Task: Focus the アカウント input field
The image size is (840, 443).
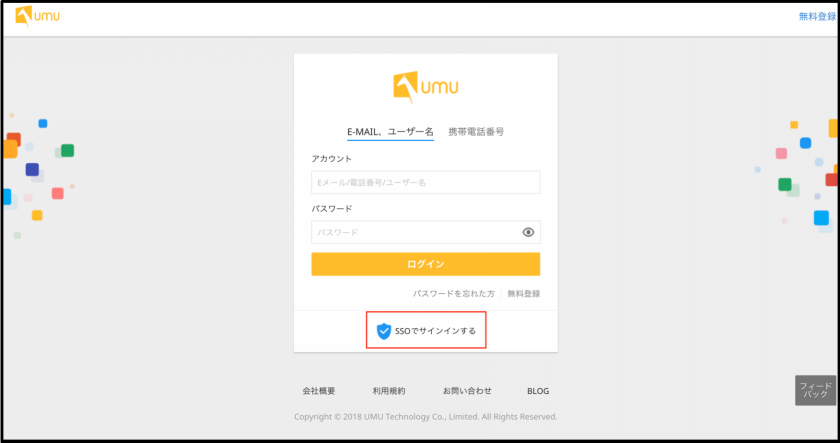Action: pyautogui.click(x=425, y=183)
